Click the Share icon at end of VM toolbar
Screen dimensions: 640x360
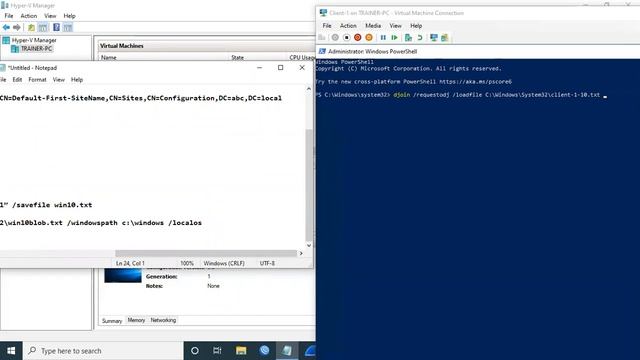pos(445,38)
